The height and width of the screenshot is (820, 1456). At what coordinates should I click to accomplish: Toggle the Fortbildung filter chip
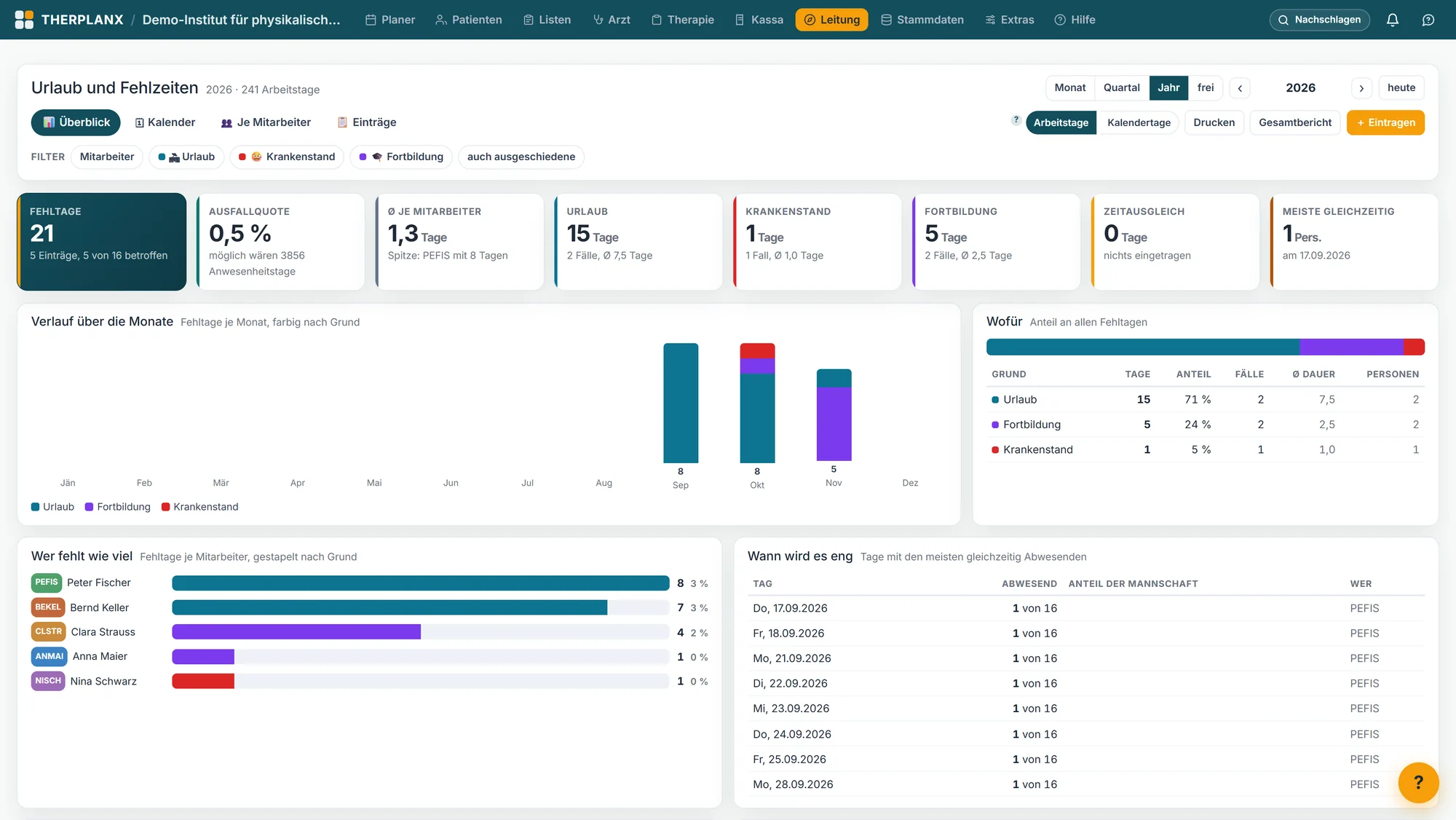coord(401,157)
